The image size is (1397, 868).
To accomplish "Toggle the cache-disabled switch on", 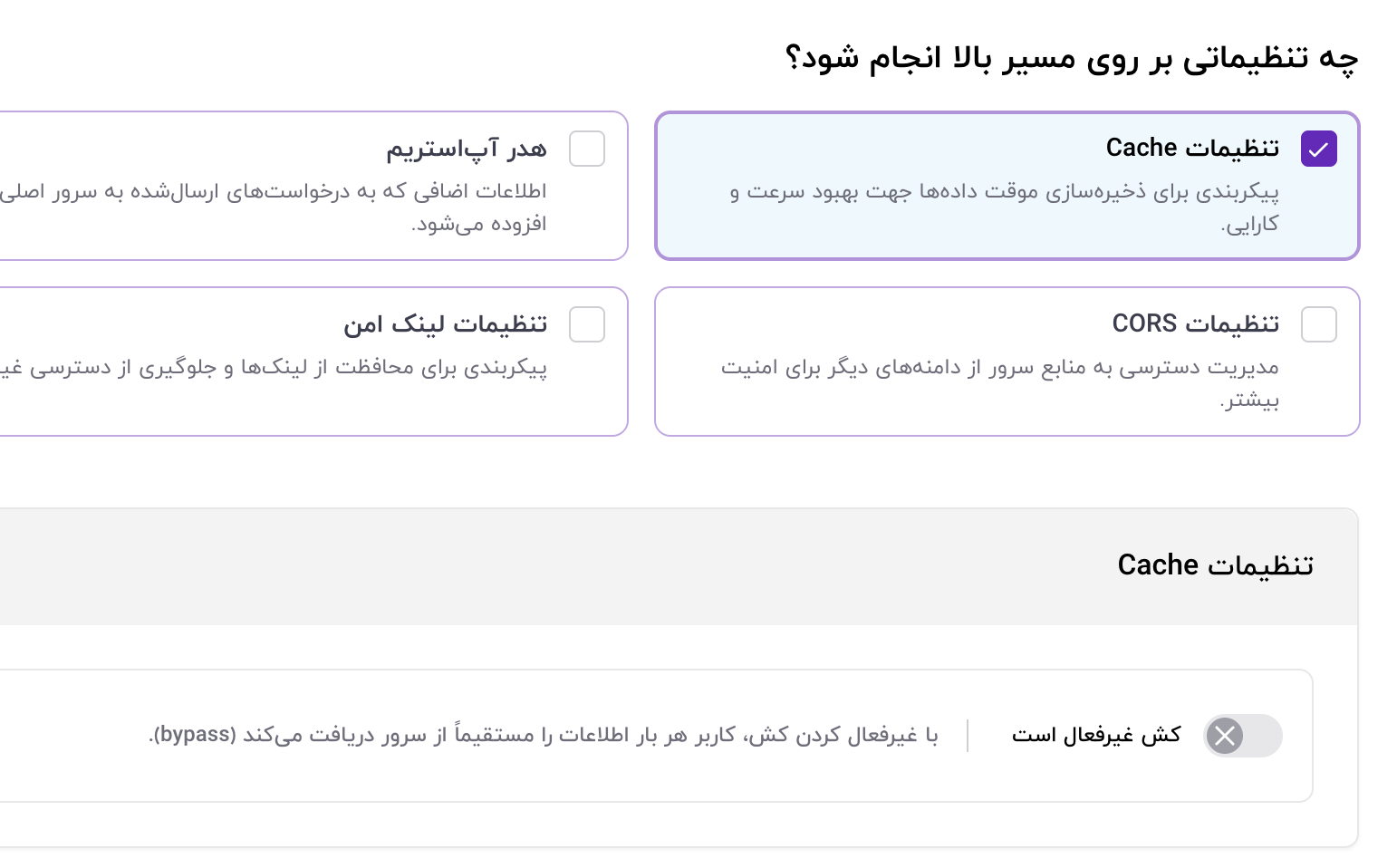I will coord(1242,736).
